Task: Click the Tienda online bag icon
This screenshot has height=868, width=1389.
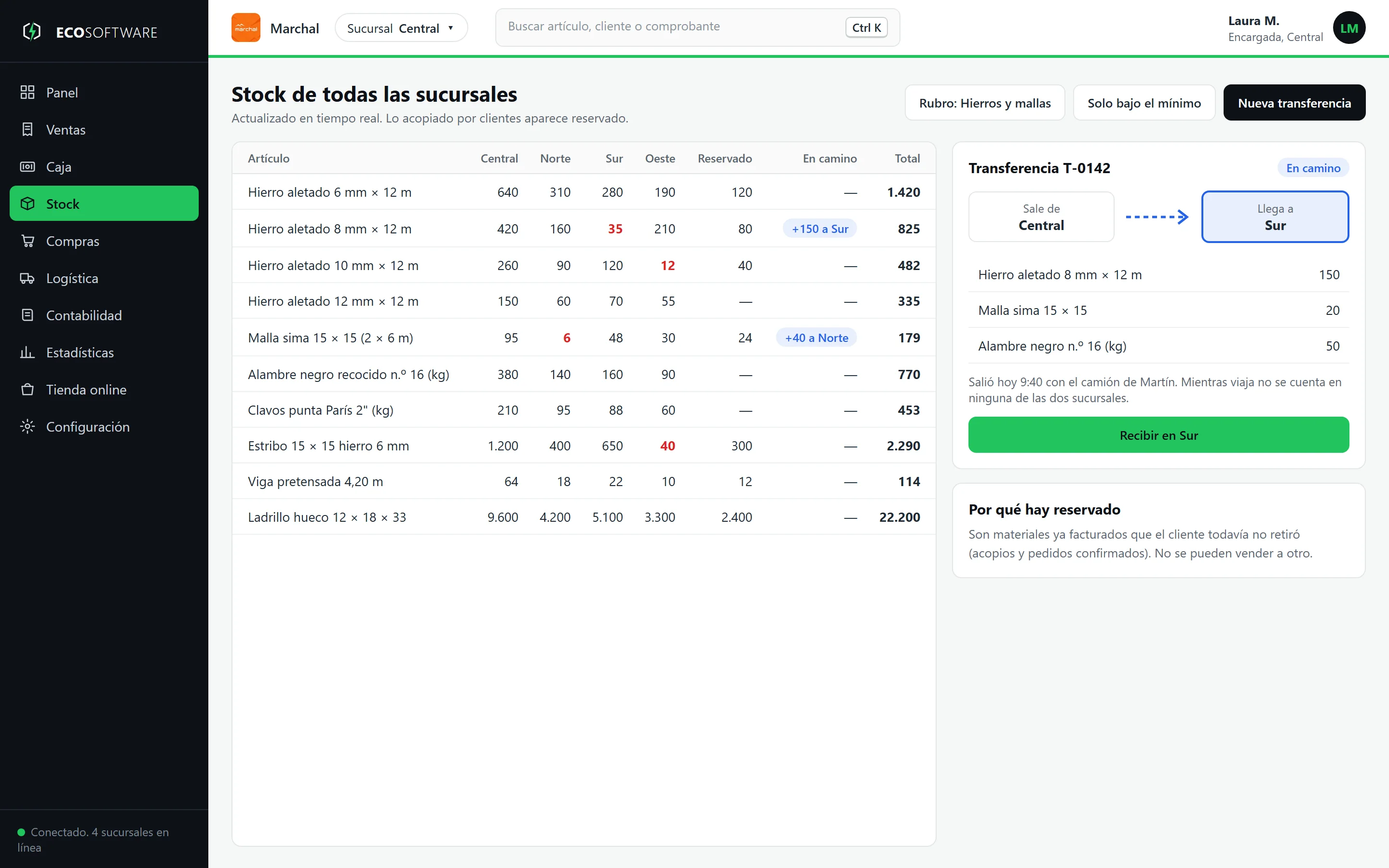Action: point(27,390)
